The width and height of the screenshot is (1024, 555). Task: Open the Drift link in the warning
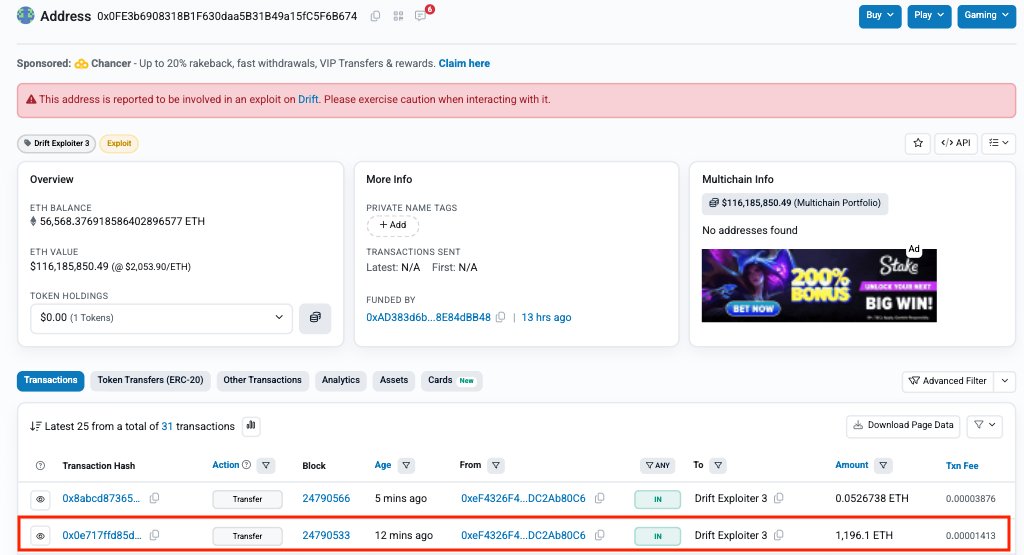308,100
